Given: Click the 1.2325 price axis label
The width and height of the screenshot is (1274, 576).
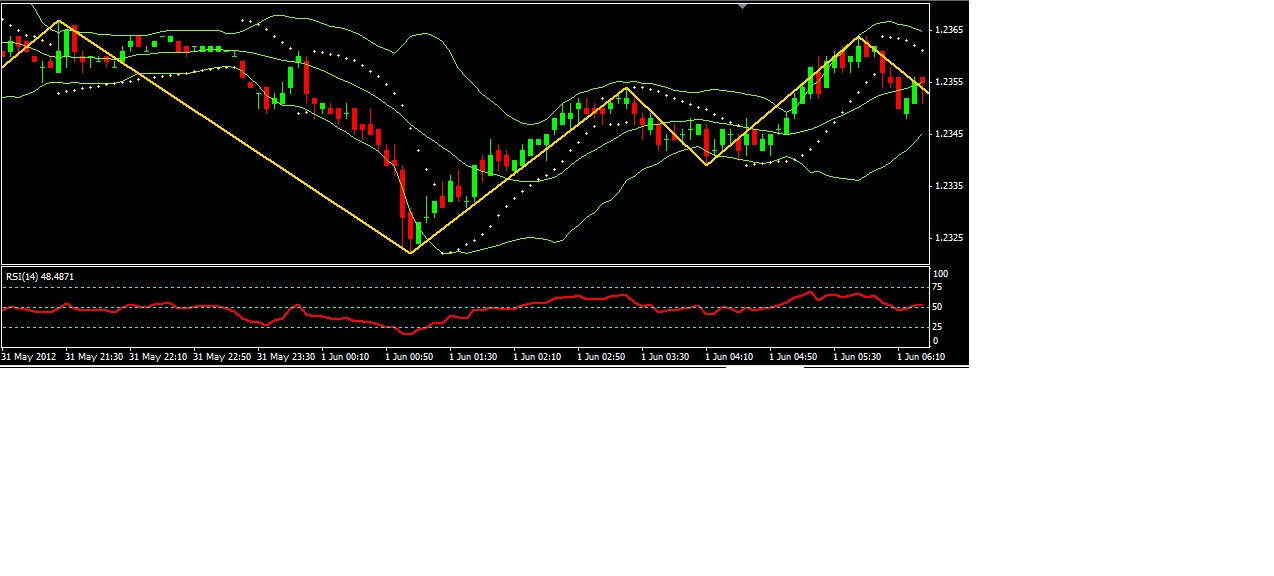Looking at the screenshot, I should (x=949, y=238).
